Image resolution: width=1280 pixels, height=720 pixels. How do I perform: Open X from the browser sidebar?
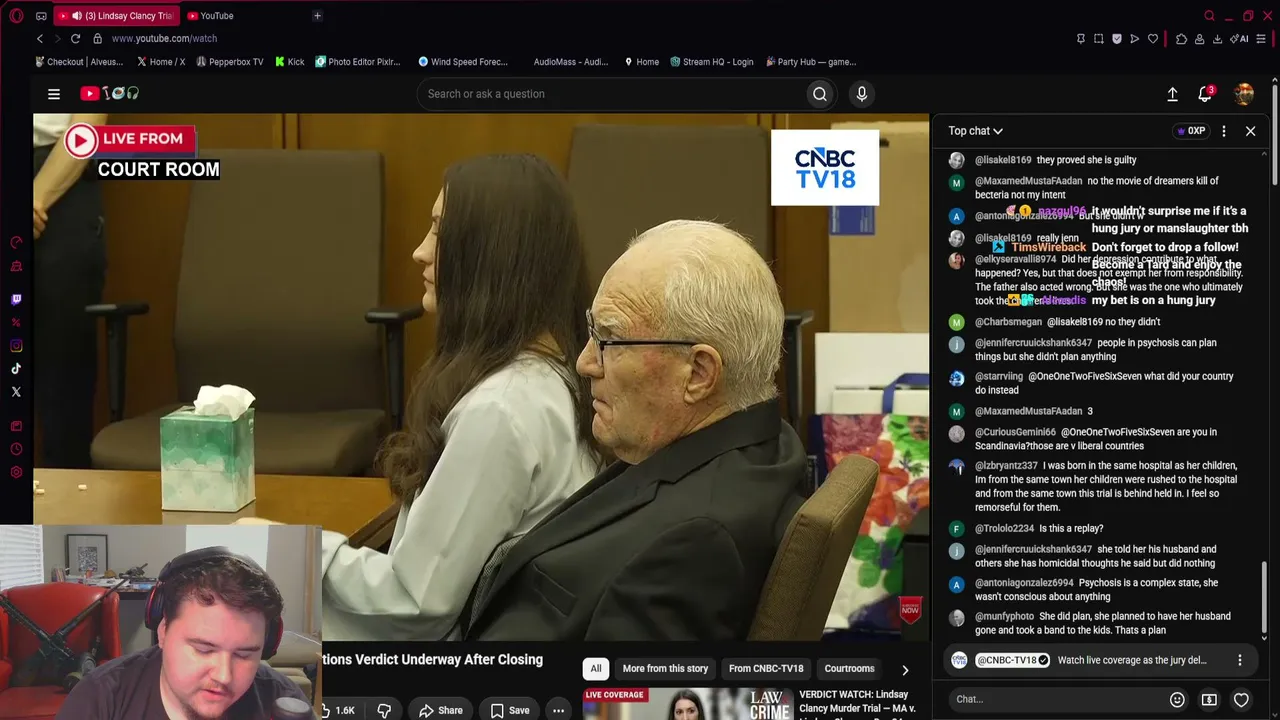16,392
